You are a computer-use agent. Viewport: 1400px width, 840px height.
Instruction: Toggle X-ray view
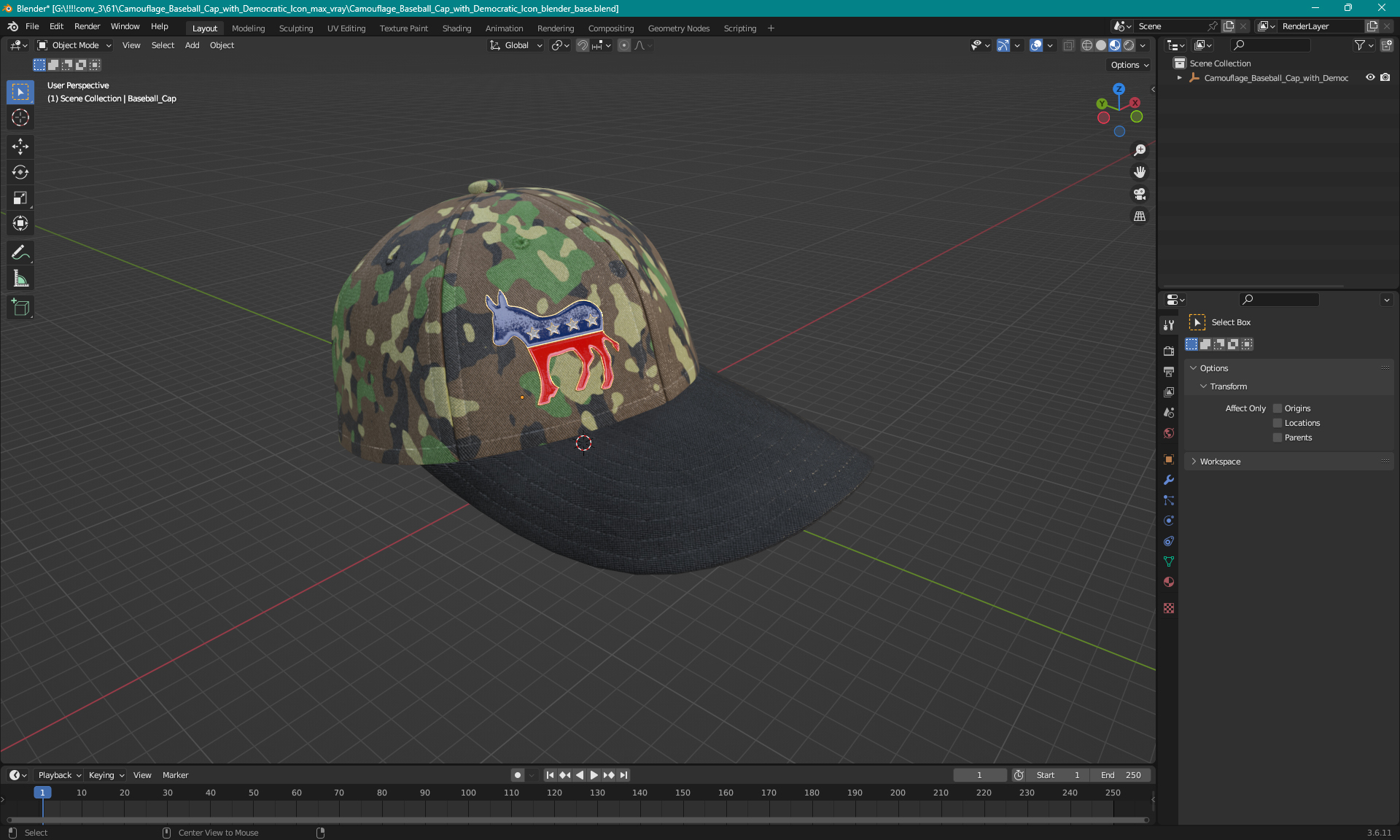point(1068,45)
